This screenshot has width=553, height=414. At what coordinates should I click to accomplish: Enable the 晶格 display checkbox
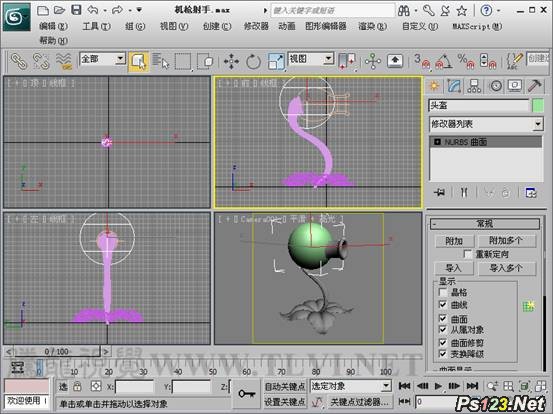(443, 292)
